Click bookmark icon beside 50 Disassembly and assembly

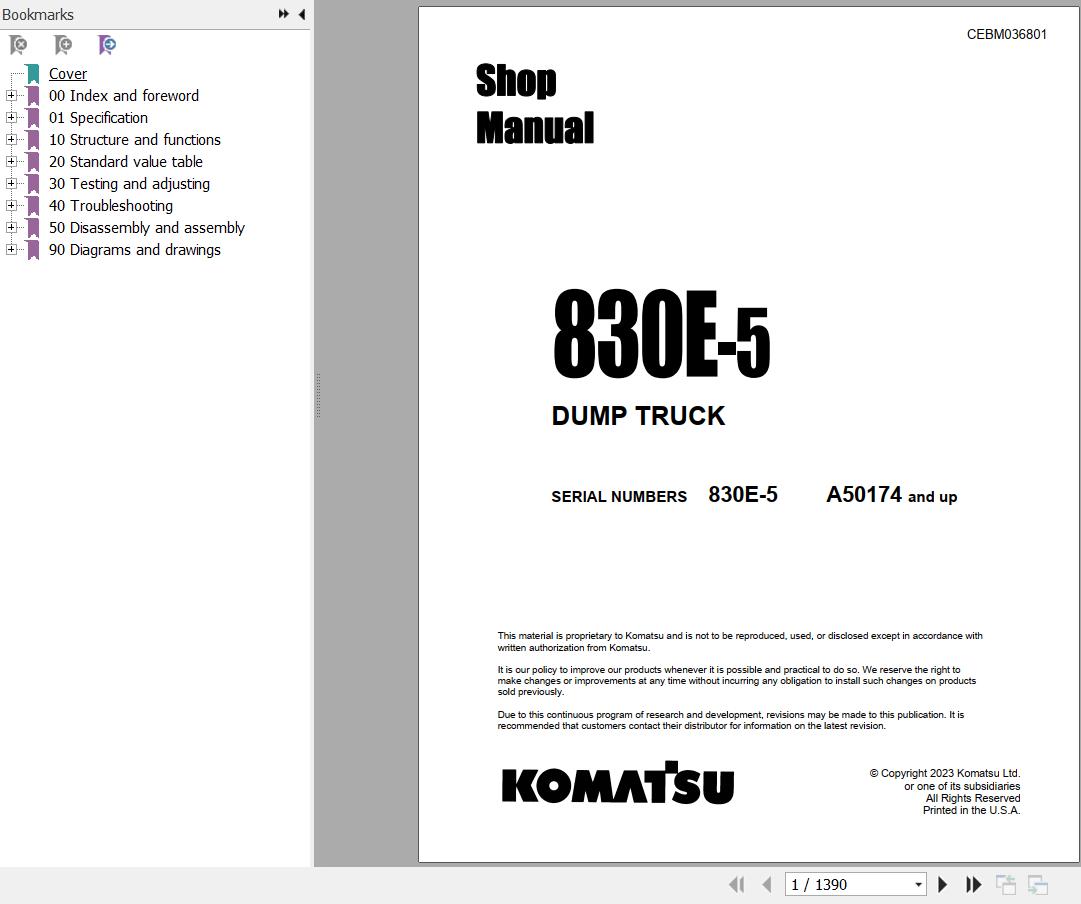(32, 228)
